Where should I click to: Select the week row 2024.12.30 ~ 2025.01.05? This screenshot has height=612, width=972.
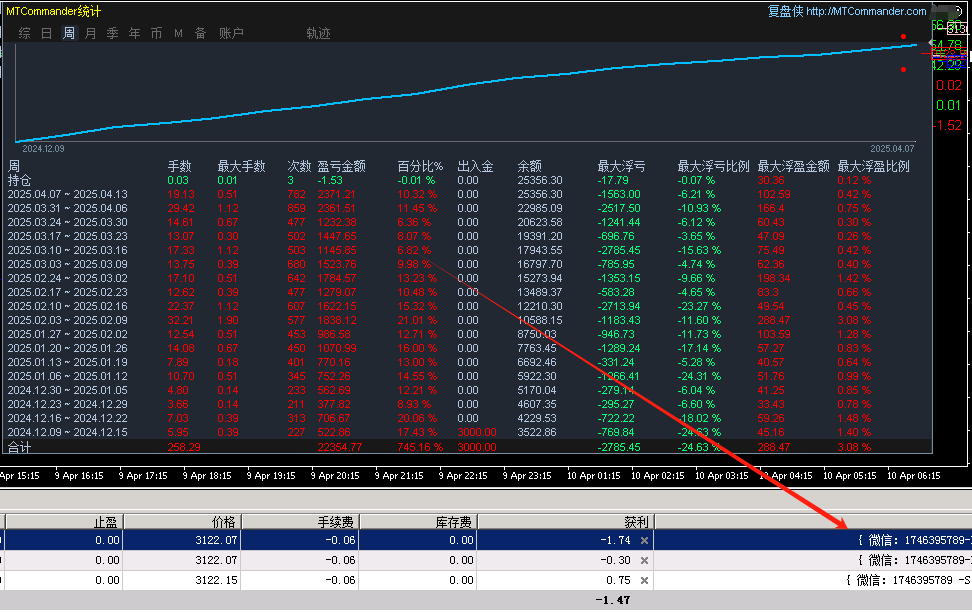[467, 390]
